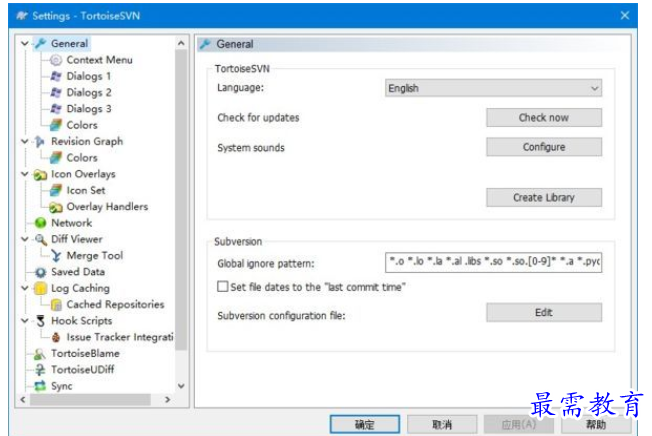This screenshot has height=436, width=652.
Task: Collapse the Hook Scripts node
Action: [x=25, y=321]
